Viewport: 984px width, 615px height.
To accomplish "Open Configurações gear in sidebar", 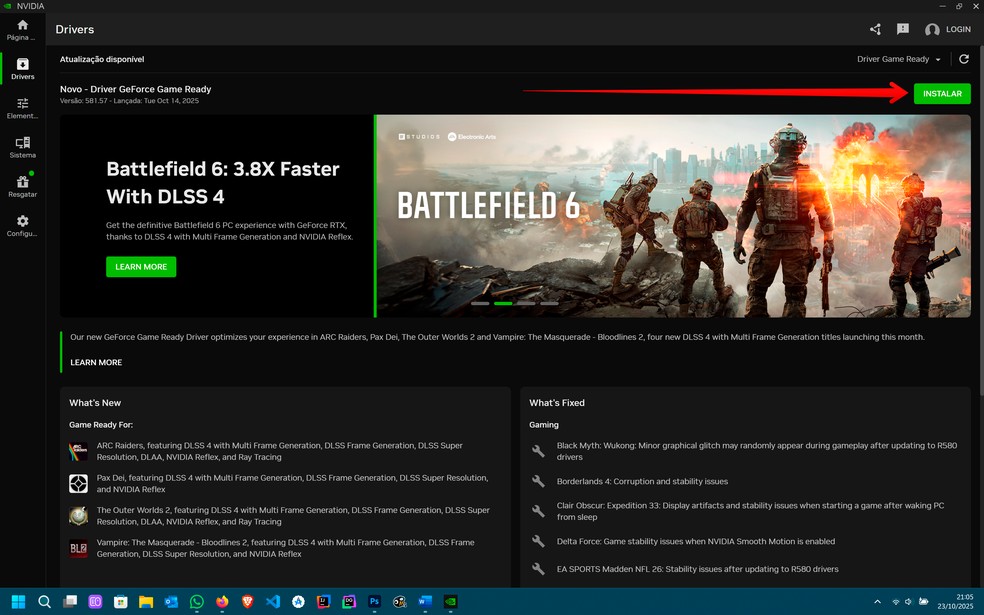I will point(22,225).
